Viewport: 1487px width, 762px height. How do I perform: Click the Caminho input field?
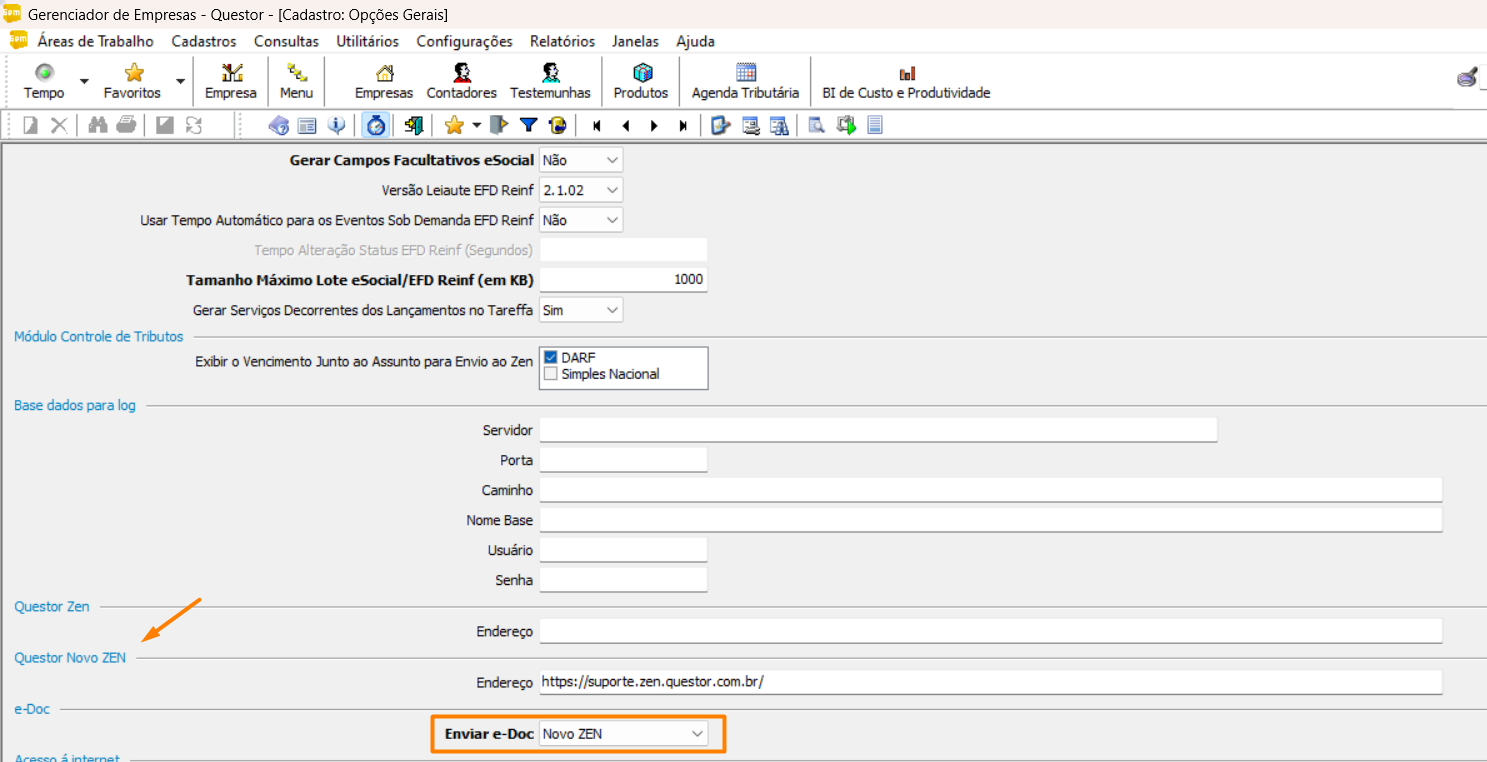coord(990,490)
